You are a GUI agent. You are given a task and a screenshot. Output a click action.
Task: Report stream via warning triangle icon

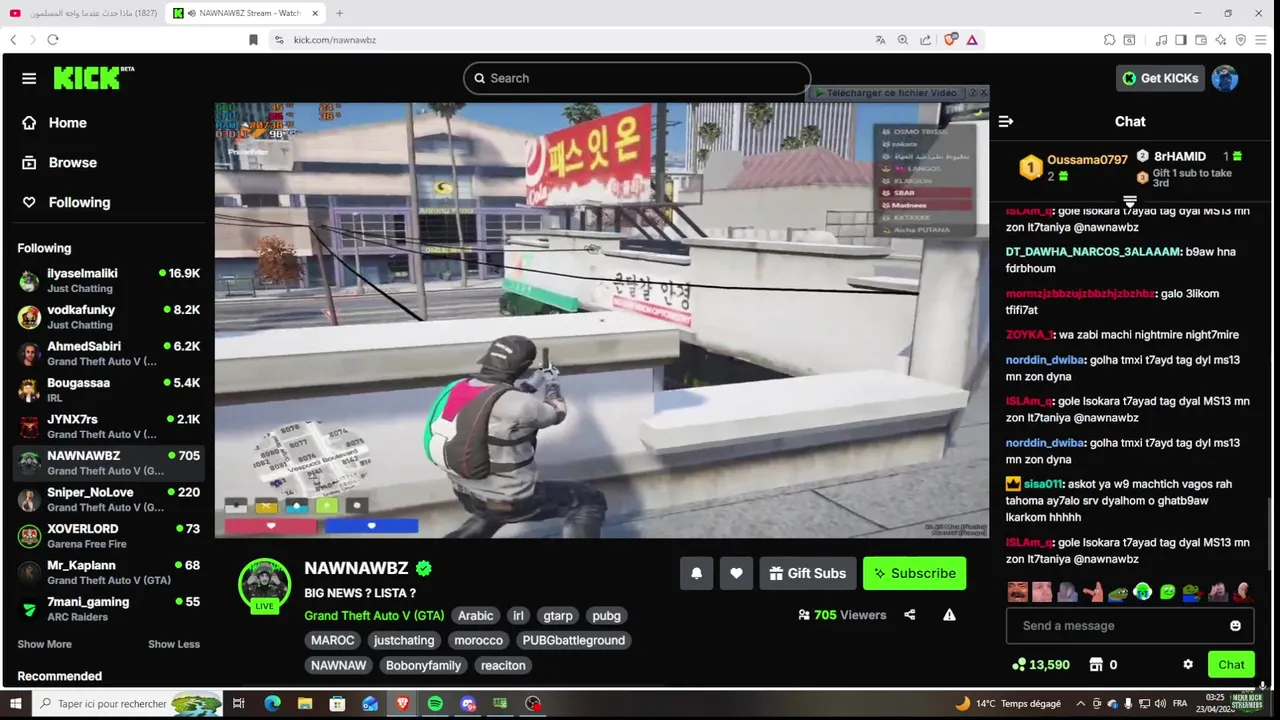coord(949,615)
